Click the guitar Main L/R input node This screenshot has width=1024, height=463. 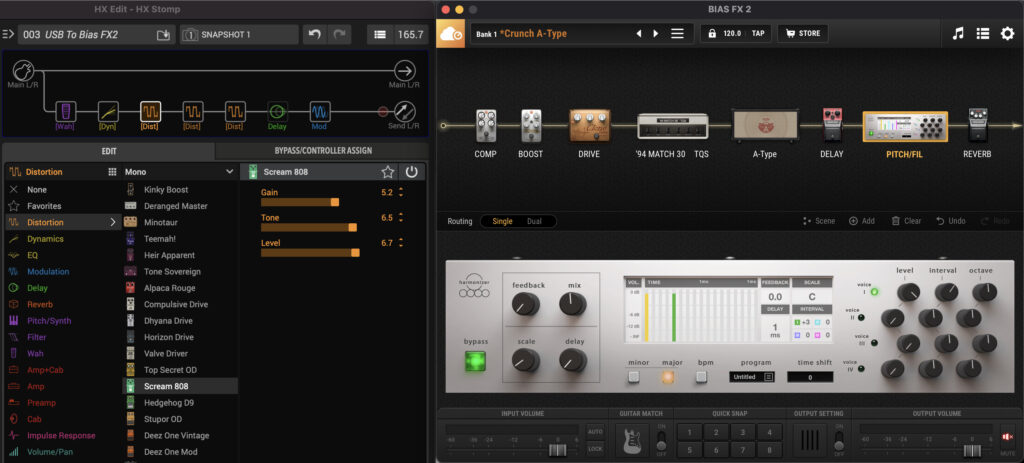pos(23,71)
